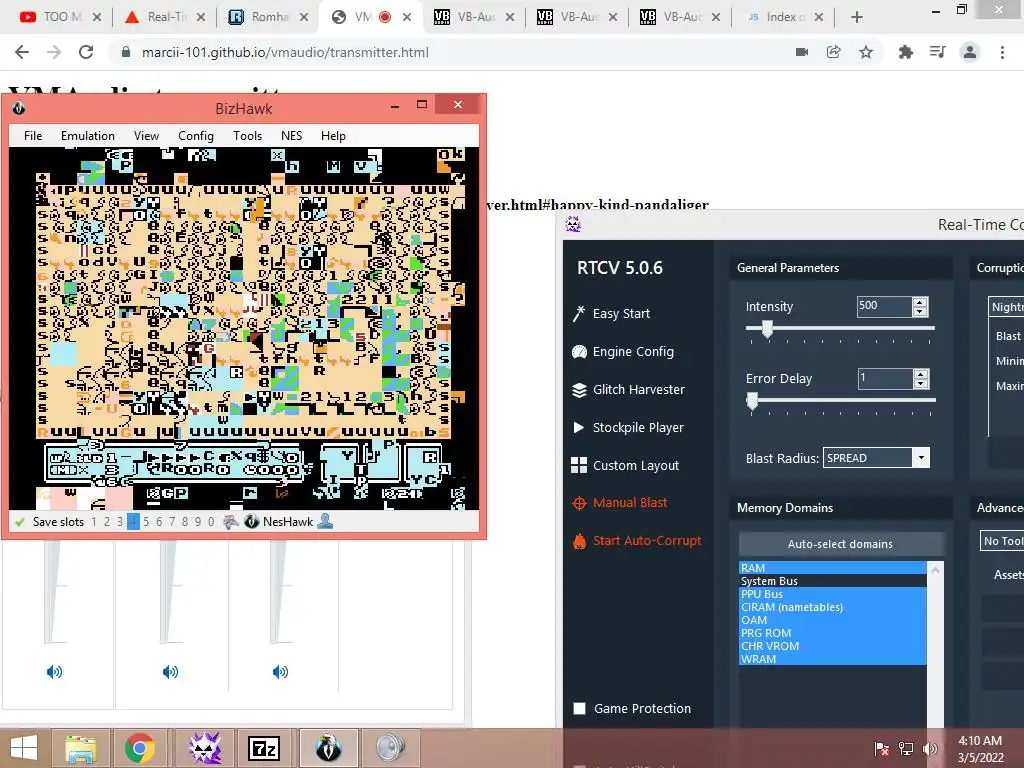Open File Explorer from taskbar

tap(80, 748)
